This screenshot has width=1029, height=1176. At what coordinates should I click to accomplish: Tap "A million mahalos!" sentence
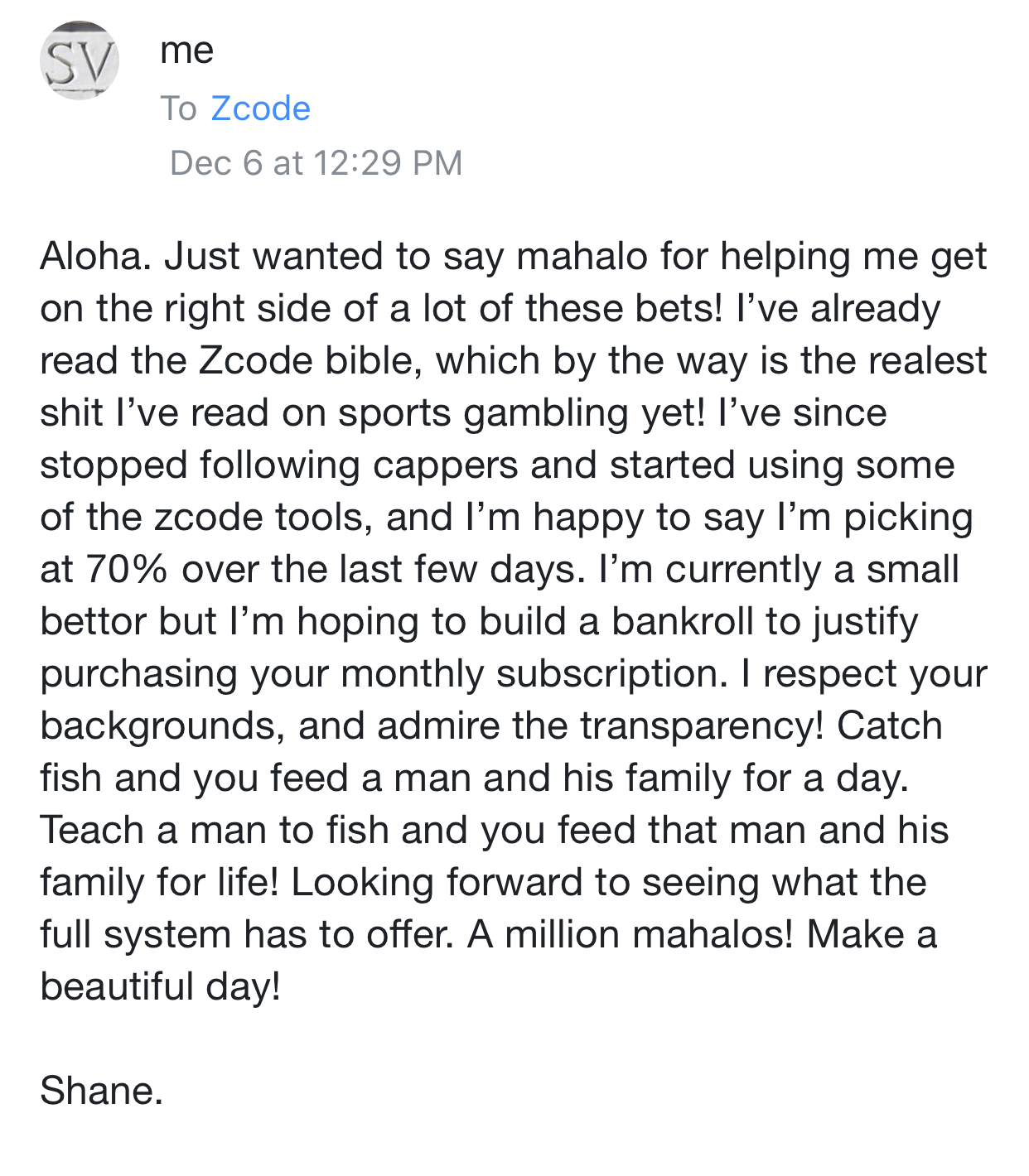point(630,935)
